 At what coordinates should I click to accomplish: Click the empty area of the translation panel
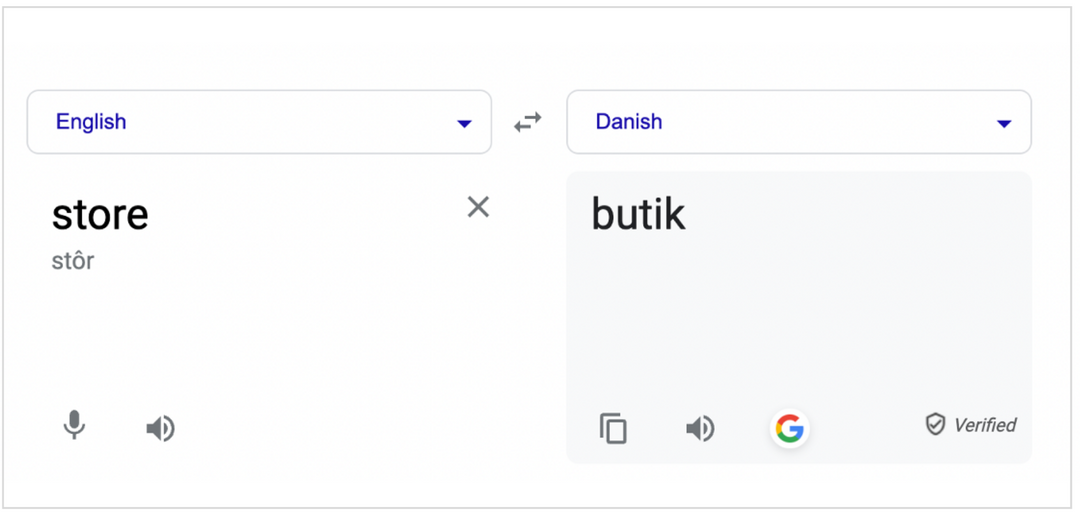pos(800,320)
